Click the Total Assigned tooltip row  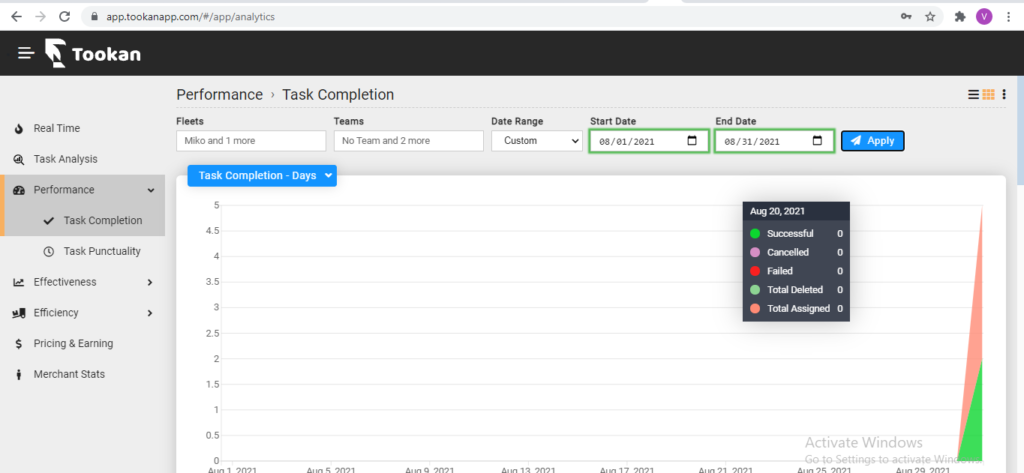[796, 309]
